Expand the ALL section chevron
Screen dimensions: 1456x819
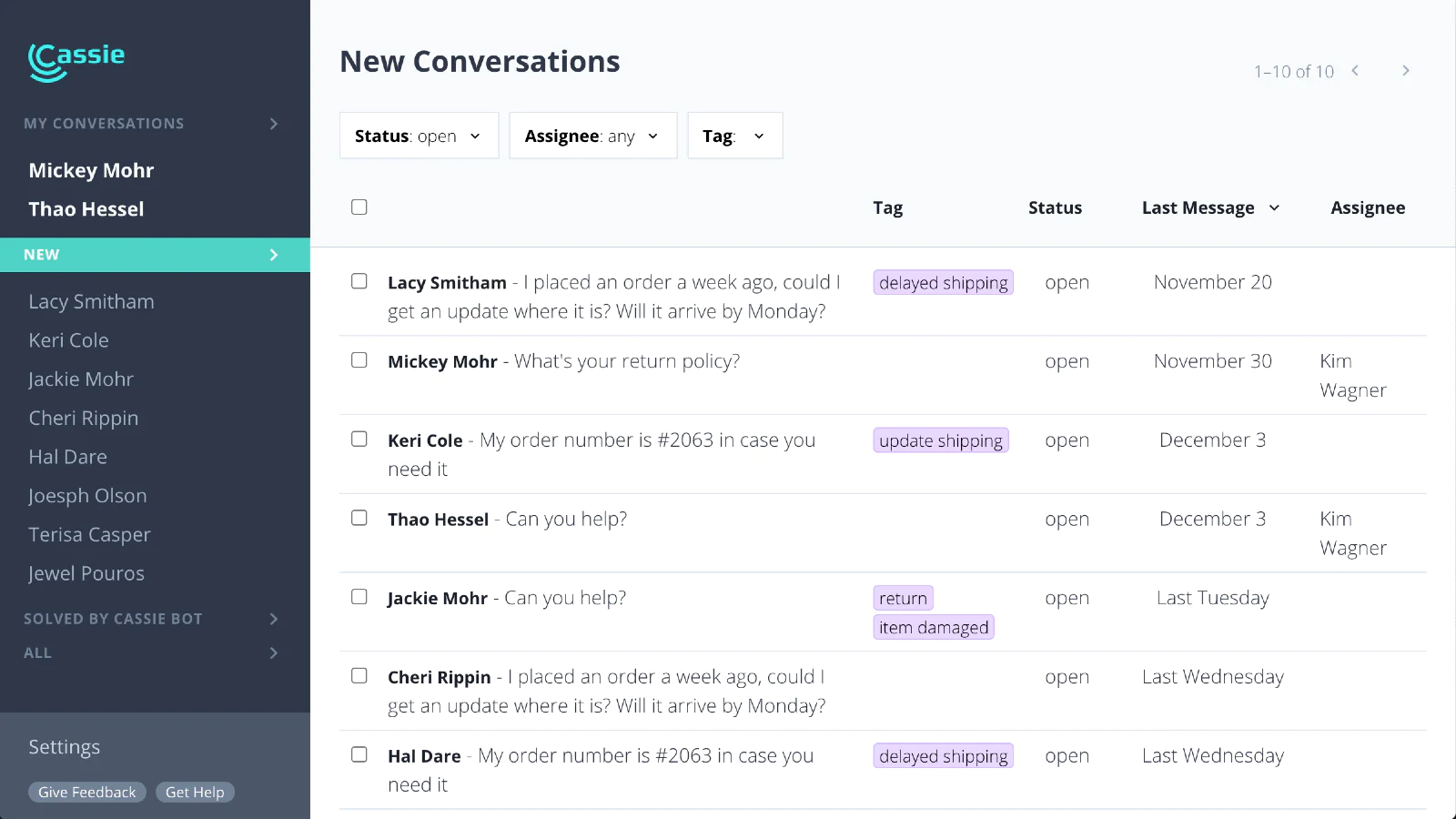coord(274,653)
